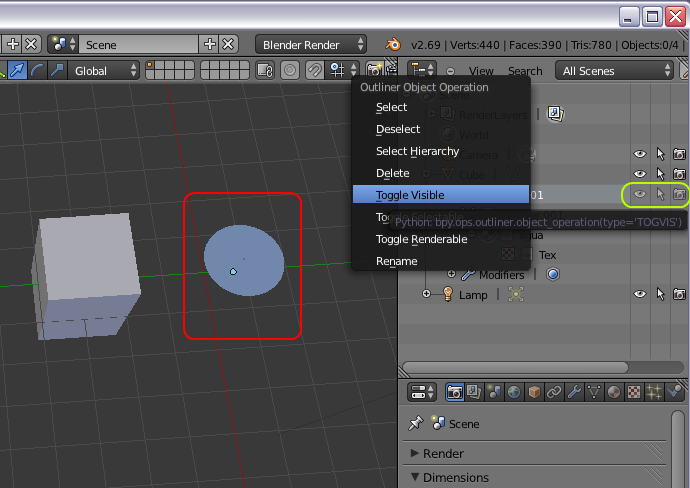Add a new scene with plus button
The image size is (690, 488).
(x=209, y=44)
